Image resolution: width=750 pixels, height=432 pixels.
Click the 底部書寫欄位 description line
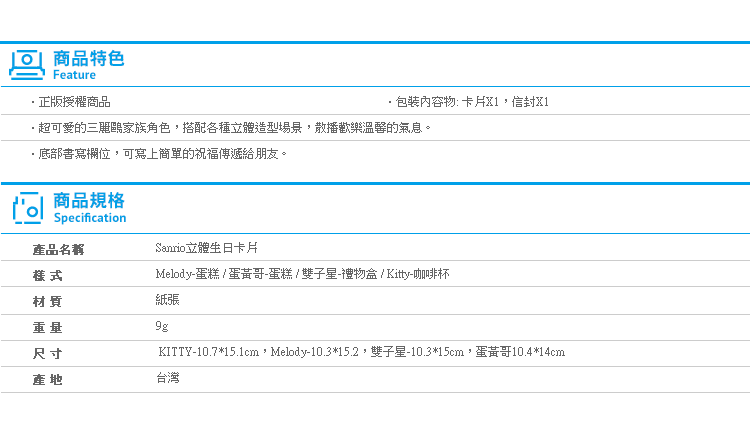click(x=160, y=154)
